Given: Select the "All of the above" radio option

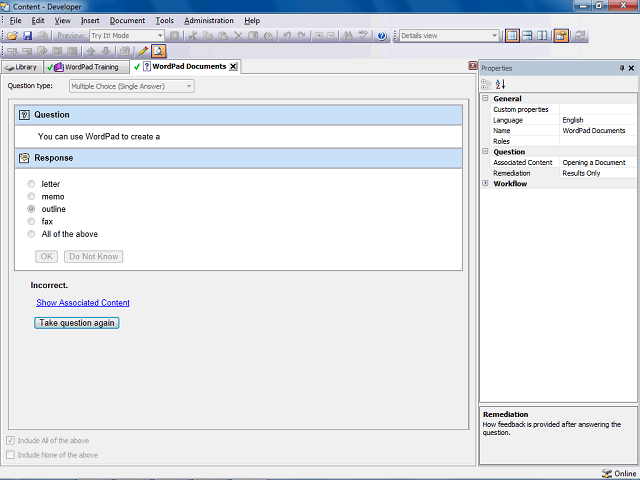Looking at the screenshot, I should point(31,234).
